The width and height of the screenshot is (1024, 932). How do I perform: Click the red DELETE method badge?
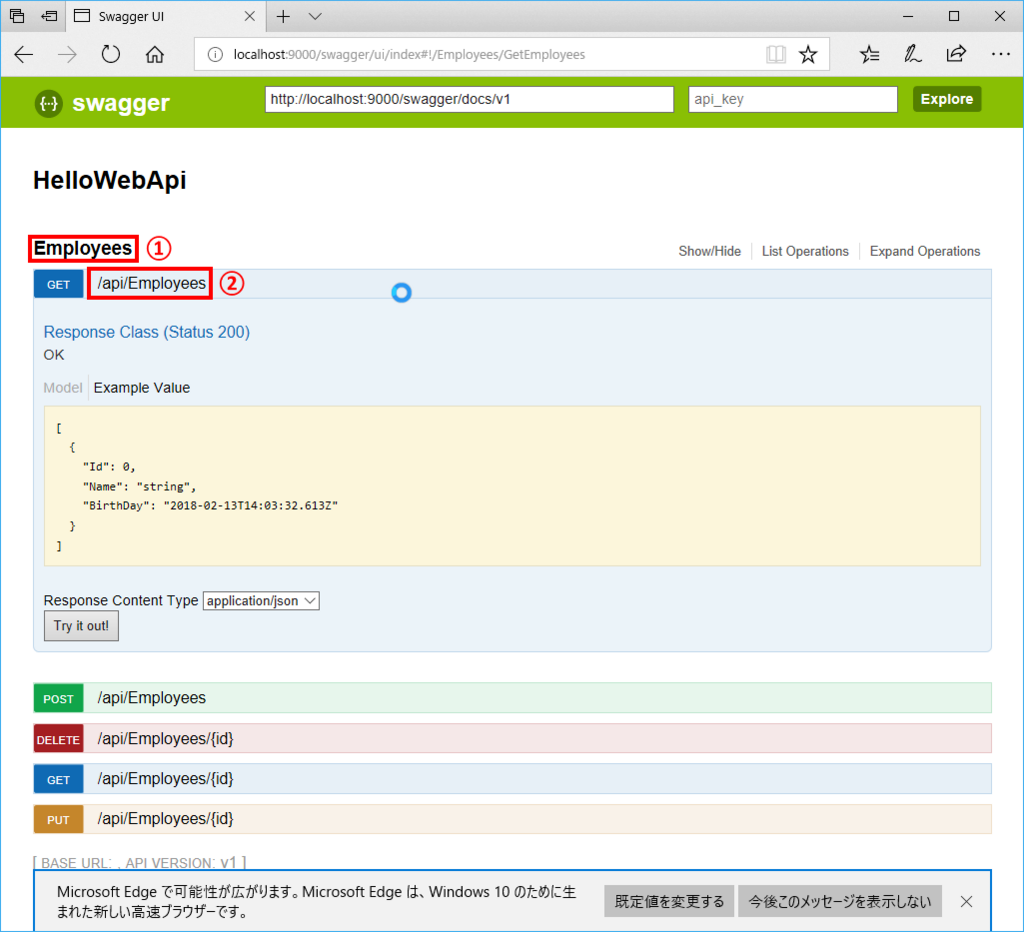pyautogui.click(x=58, y=738)
